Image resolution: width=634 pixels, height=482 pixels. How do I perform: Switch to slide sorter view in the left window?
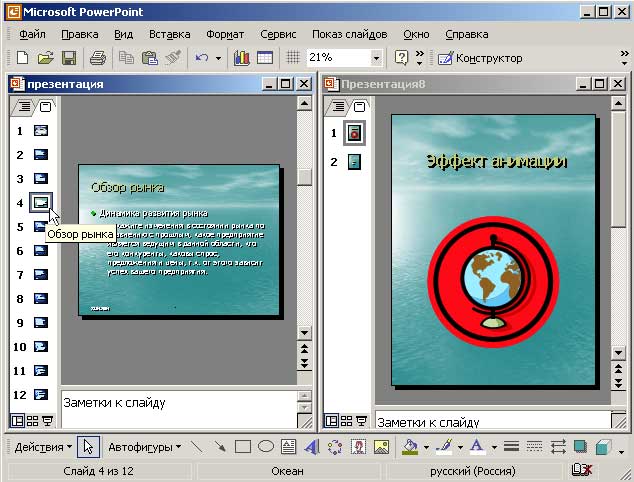click(33, 421)
